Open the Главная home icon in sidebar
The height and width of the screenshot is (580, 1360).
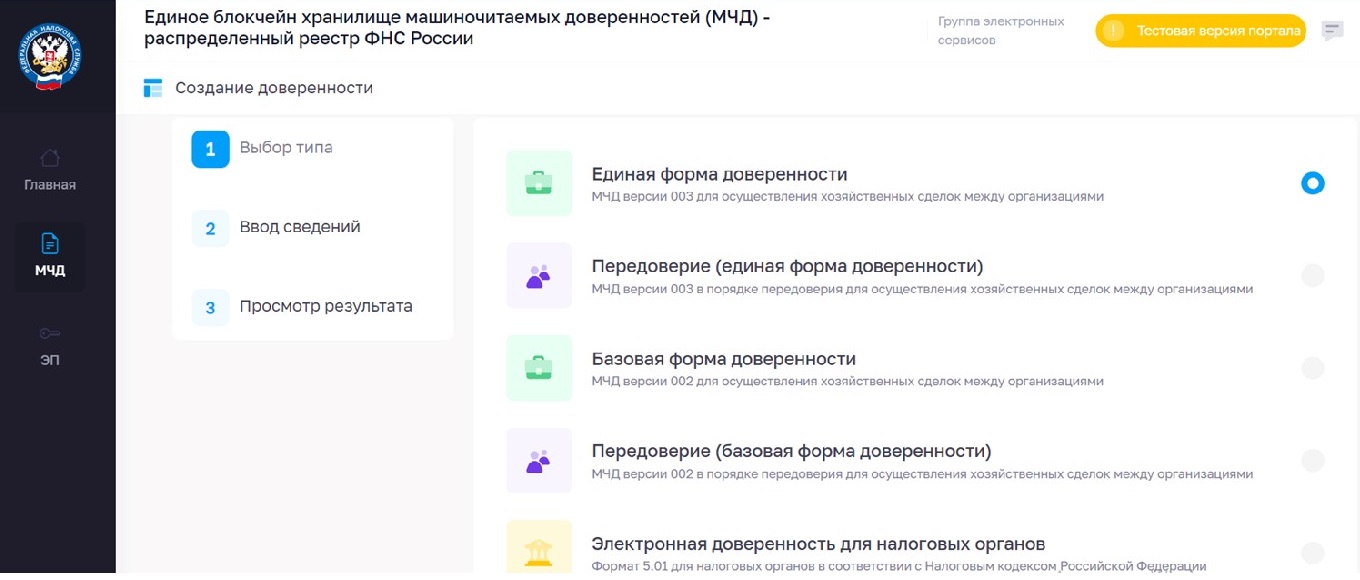click(49, 158)
